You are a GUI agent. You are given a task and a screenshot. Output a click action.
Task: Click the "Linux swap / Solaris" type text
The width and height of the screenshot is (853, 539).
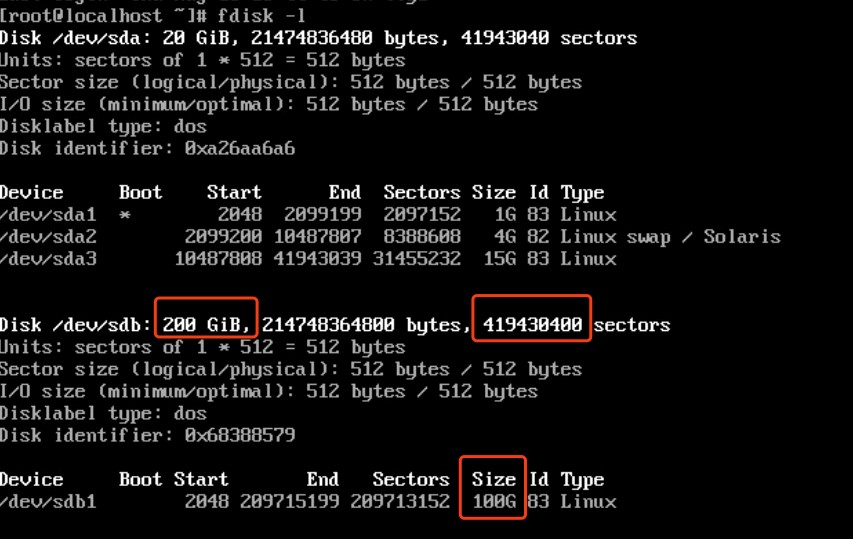[670, 237]
